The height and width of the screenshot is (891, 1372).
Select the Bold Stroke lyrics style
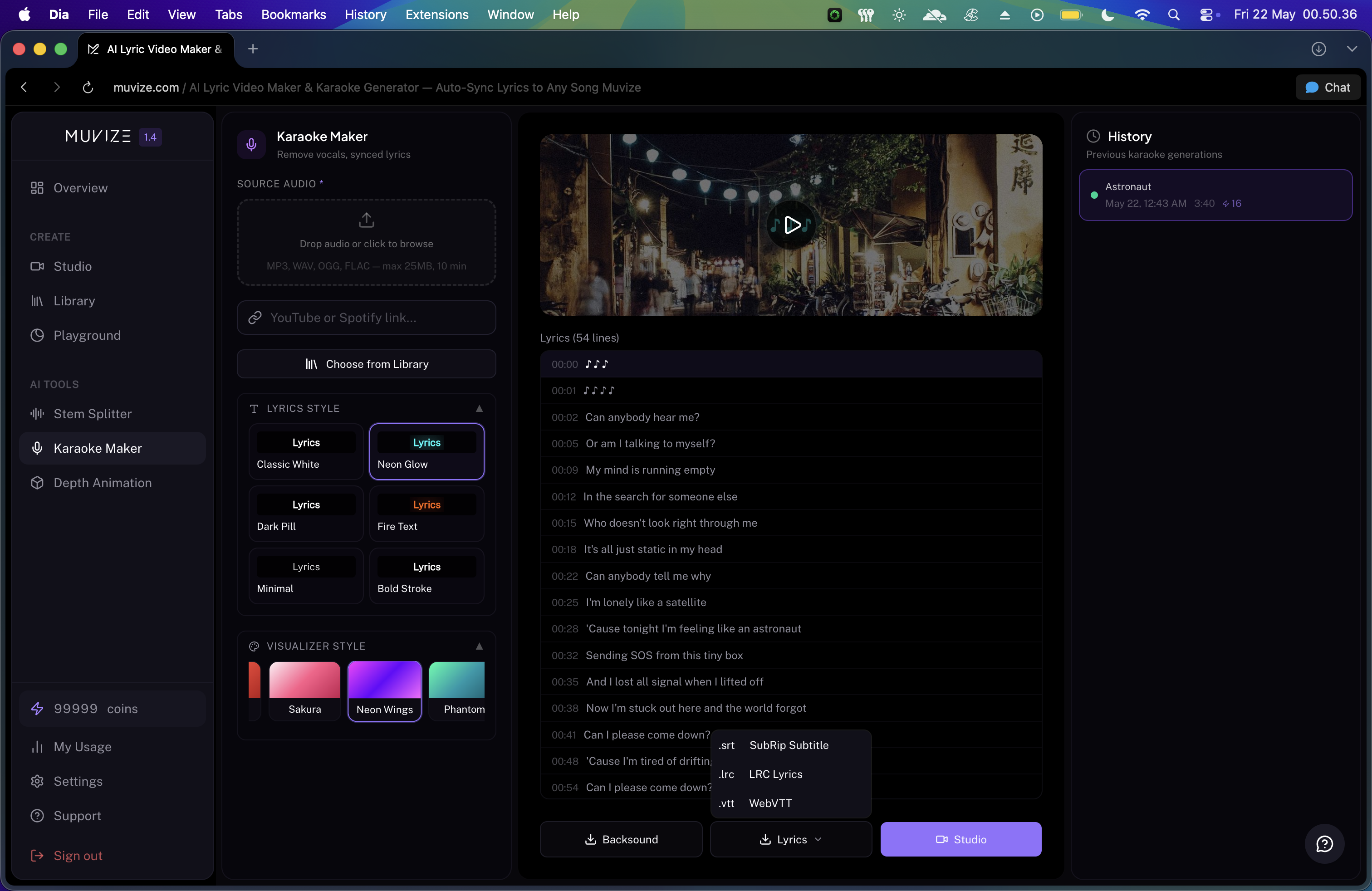(x=426, y=576)
